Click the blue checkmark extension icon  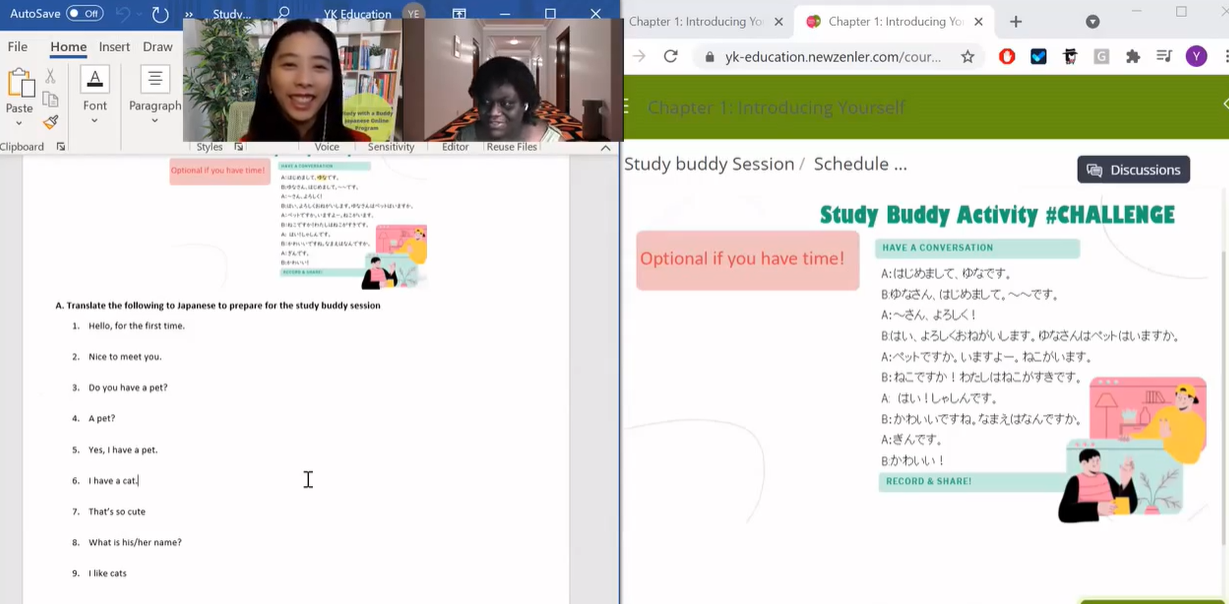[1039, 57]
